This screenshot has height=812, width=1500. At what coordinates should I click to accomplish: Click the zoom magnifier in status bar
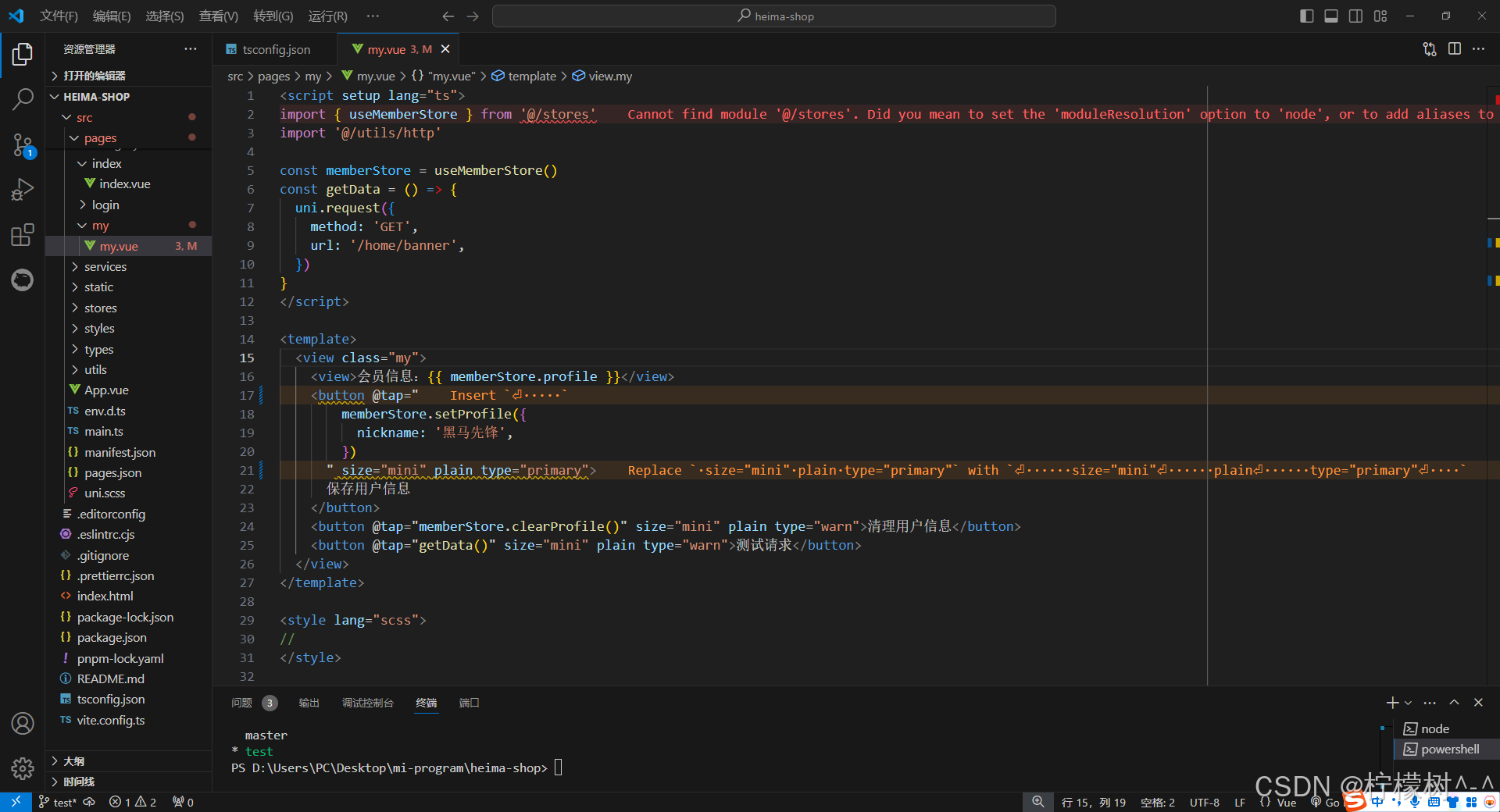point(1037,802)
